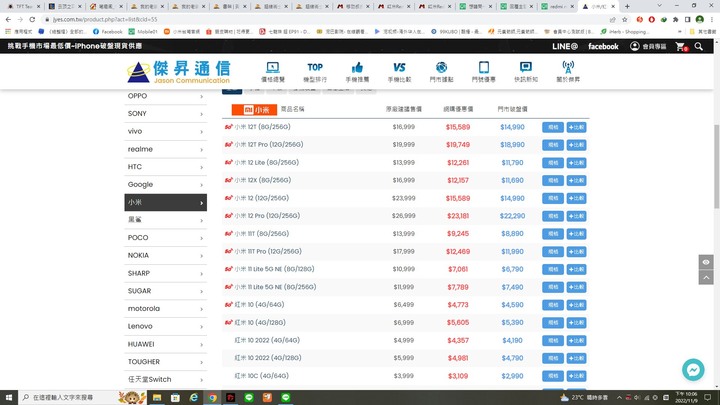Expand the POCO brand category
This screenshot has height=405, width=720.
click(x=165, y=237)
